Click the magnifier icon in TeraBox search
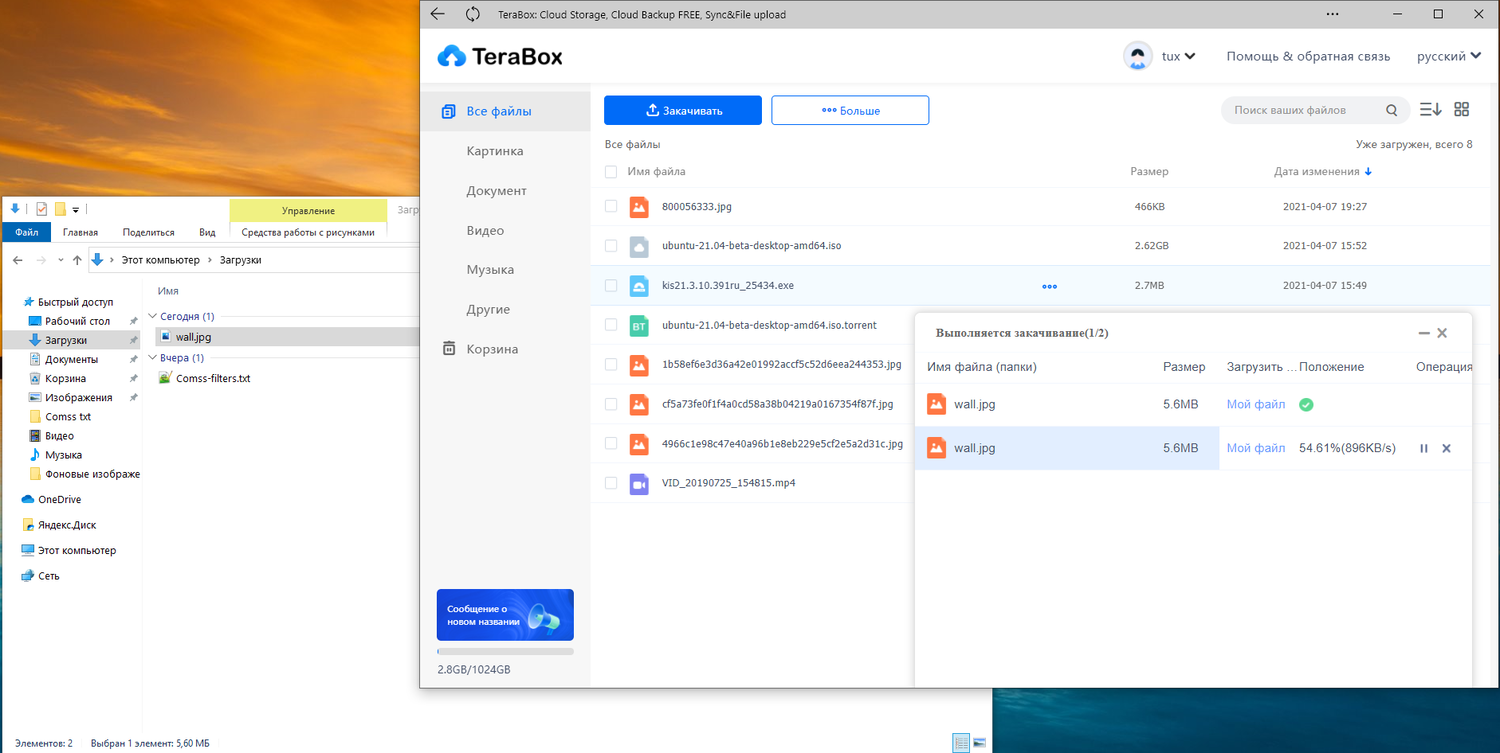The height and width of the screenshot is (753, 1500). 1391,110
